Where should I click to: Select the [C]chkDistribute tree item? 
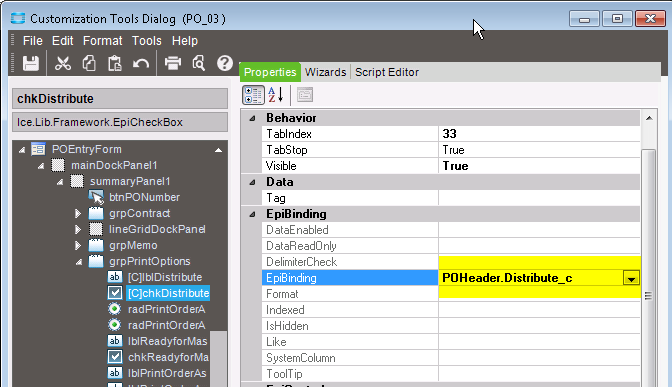168,293
